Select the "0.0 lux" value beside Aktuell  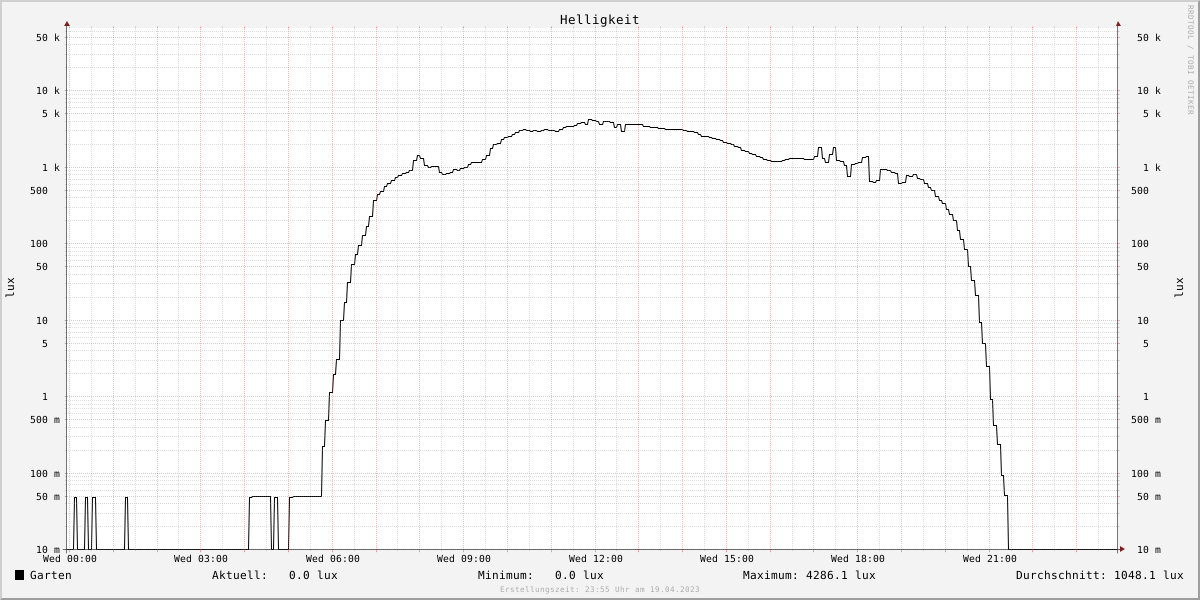(313, 575)
